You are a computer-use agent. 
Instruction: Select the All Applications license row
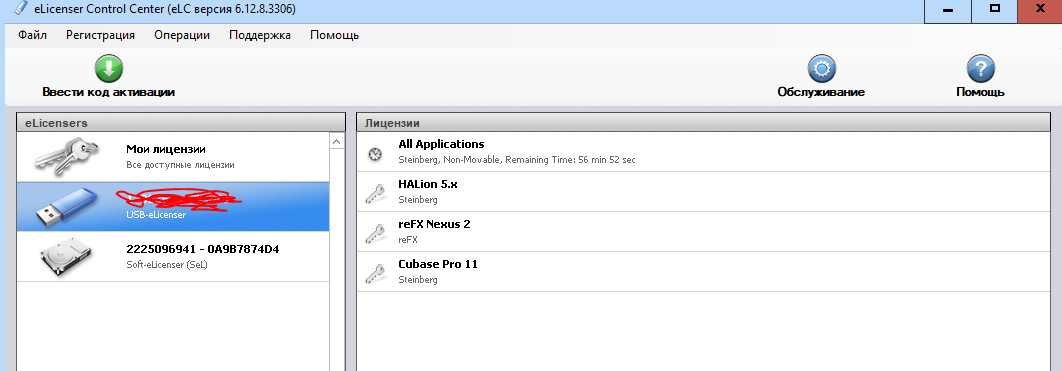703,152
